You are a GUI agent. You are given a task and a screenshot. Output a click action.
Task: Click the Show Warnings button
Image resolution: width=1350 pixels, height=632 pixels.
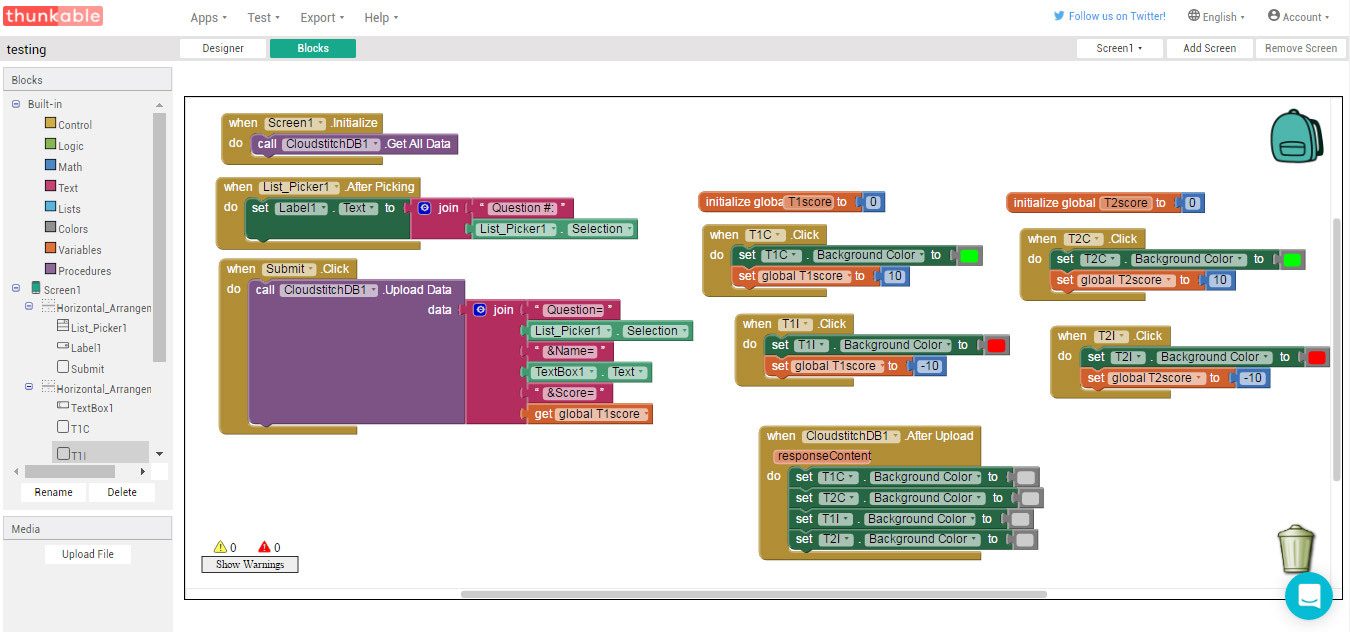250,564
